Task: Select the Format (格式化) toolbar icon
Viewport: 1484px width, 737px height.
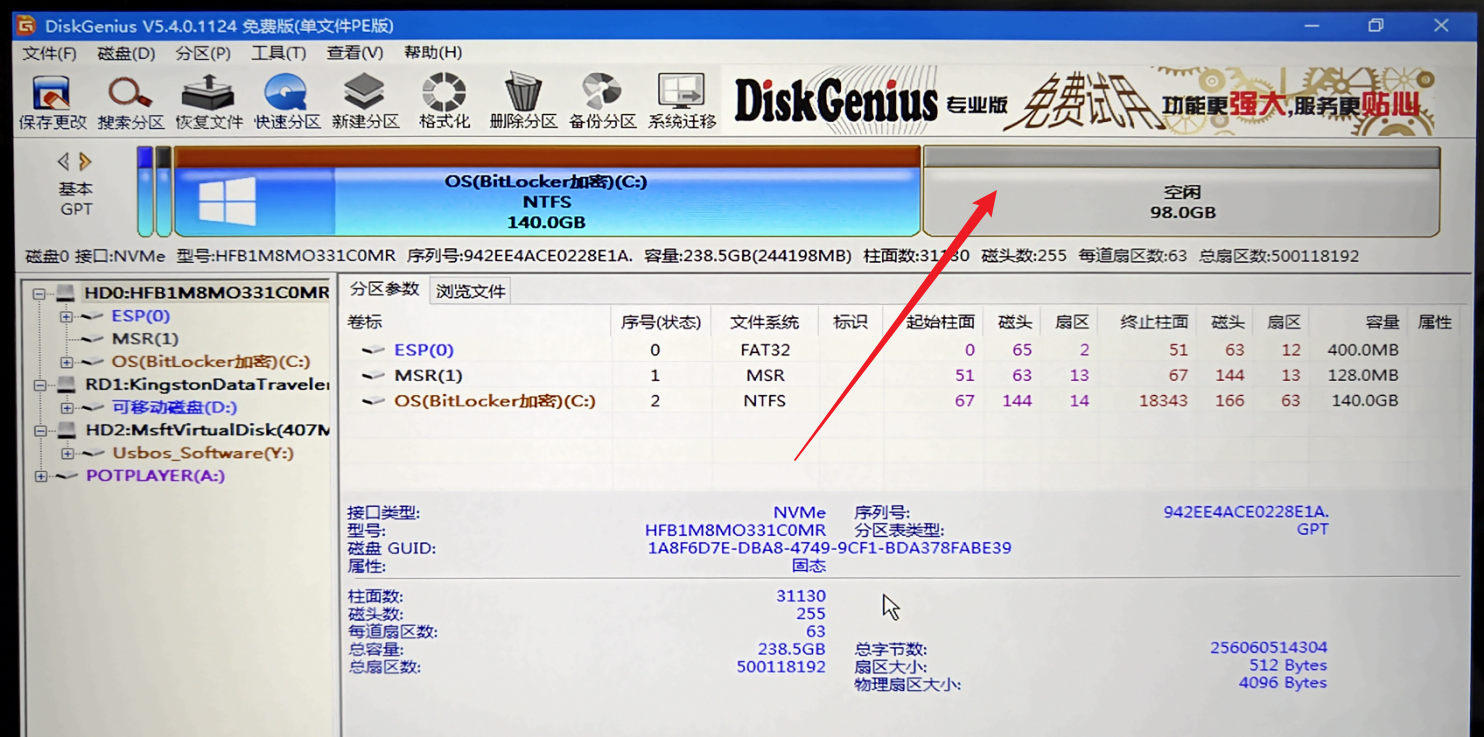Action: [444, 103]
